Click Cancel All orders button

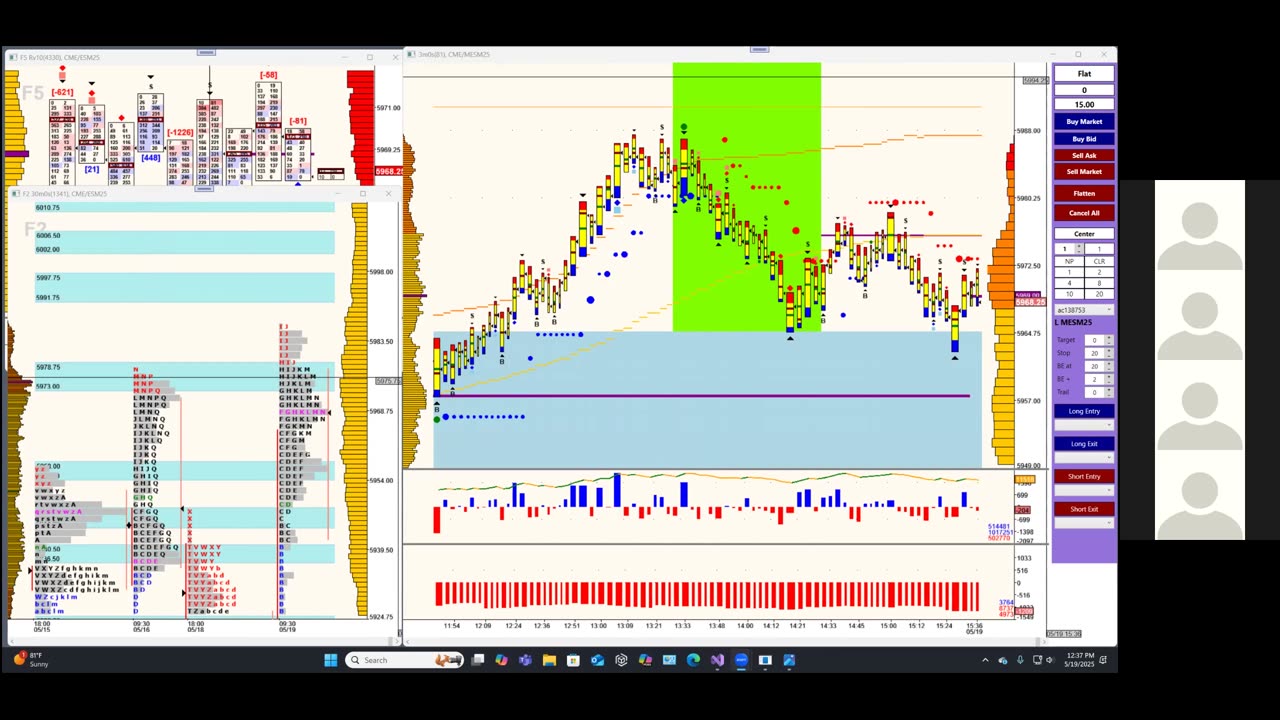click(1084, 213)
